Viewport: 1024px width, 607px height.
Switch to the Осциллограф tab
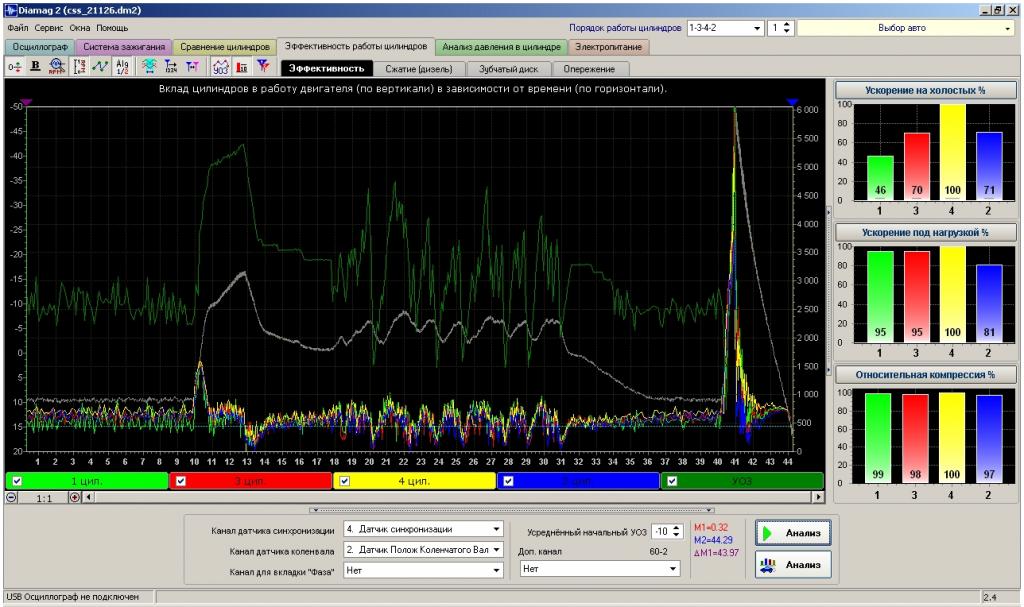tap(40, 47)
